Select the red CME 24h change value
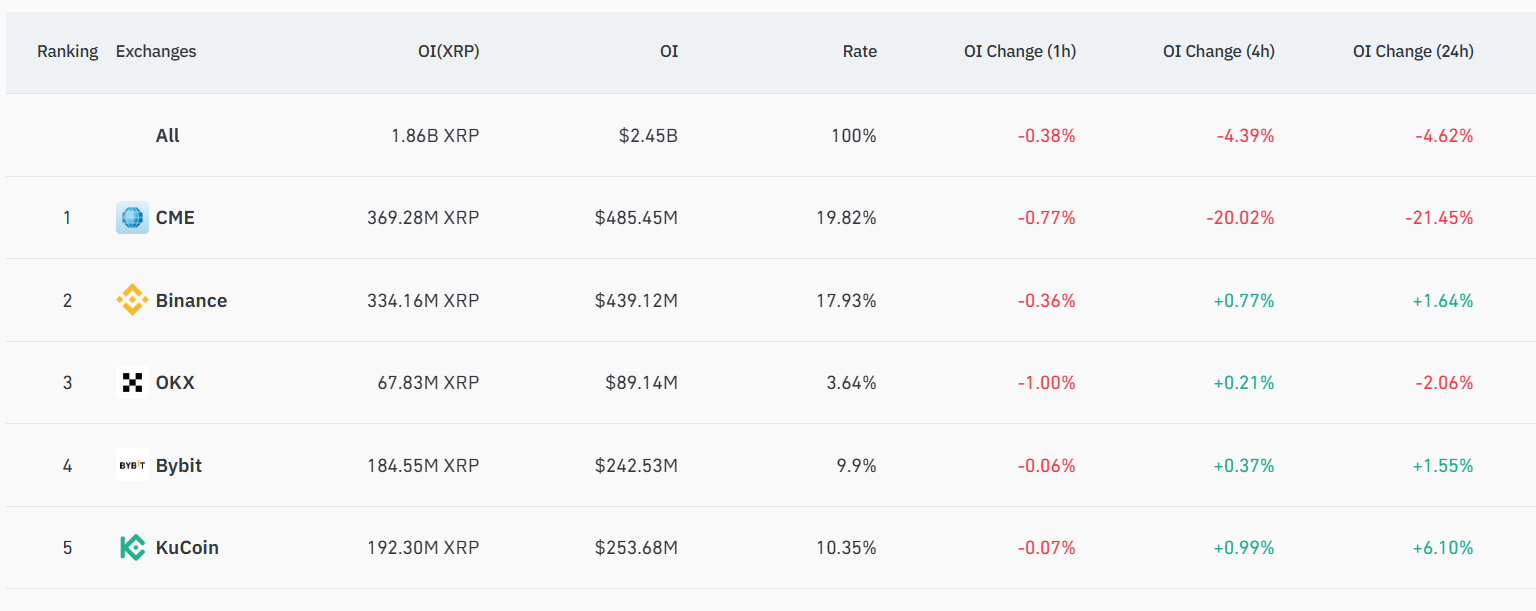Viewport: 1536px width, 611px height. (1440, 217)
